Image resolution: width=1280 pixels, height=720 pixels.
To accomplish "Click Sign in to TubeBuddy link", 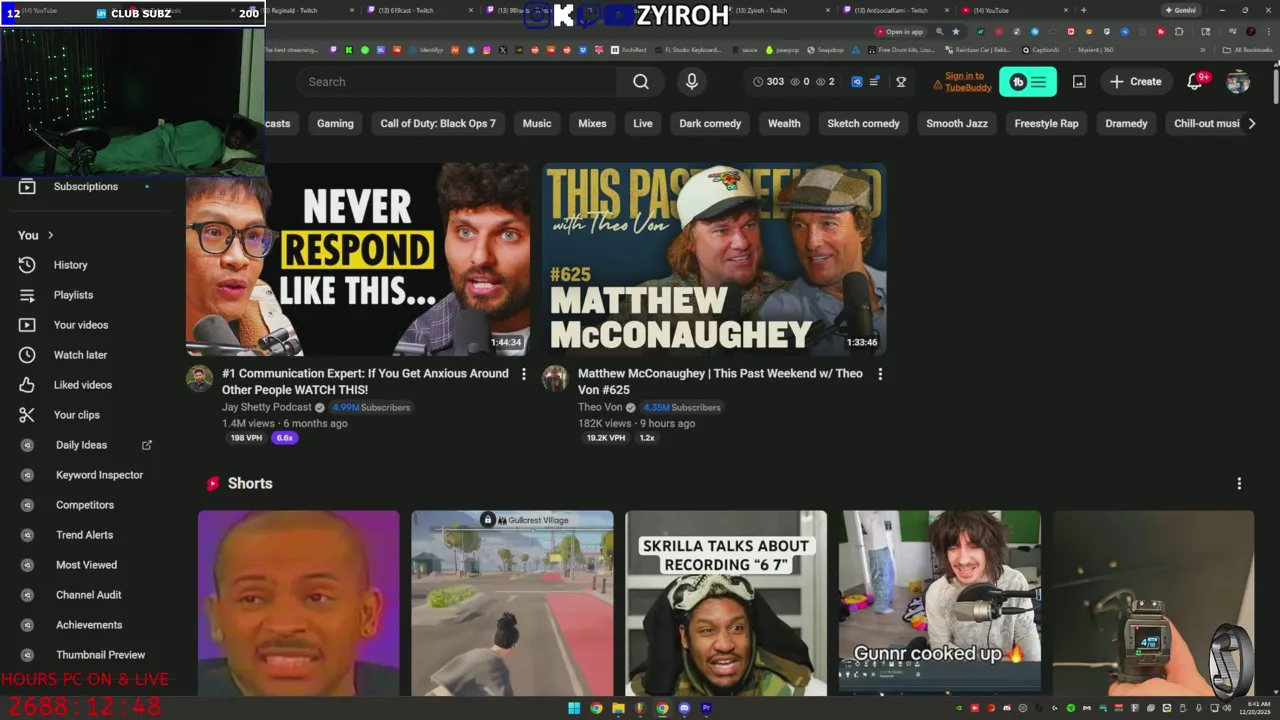I will coord(964,82).
